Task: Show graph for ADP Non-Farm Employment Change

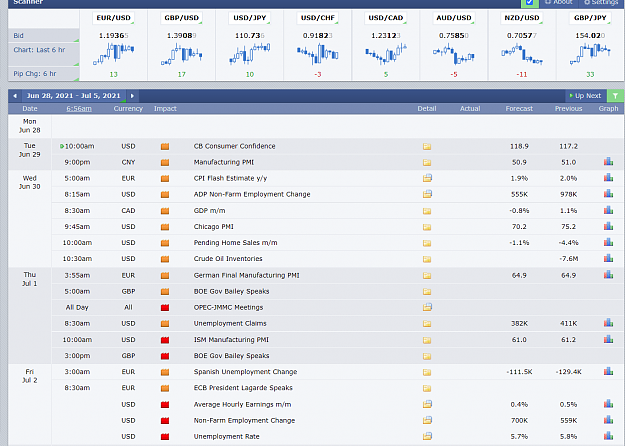Action: [608, 193]
